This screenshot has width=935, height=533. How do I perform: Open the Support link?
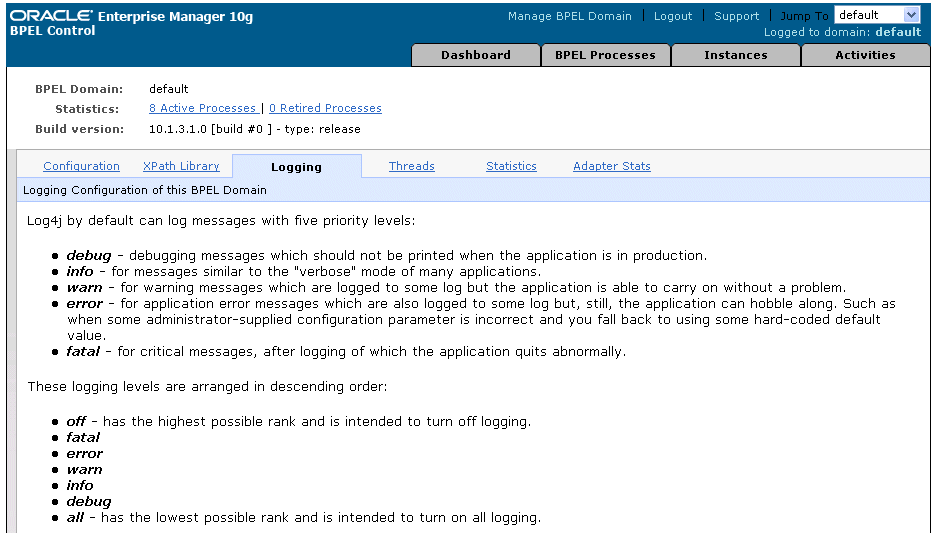(736, 16)
